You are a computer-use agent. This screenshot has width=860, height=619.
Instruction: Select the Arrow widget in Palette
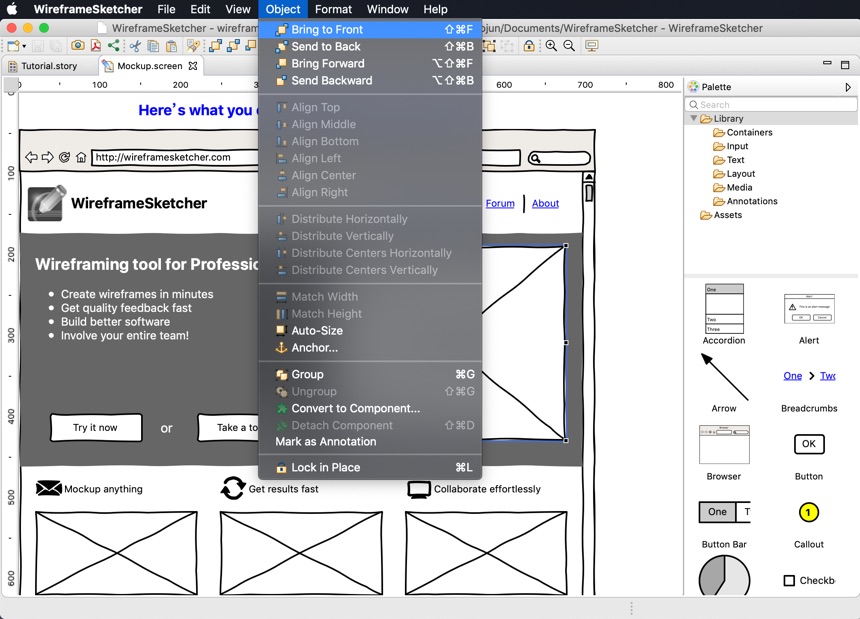coord(724,383)
